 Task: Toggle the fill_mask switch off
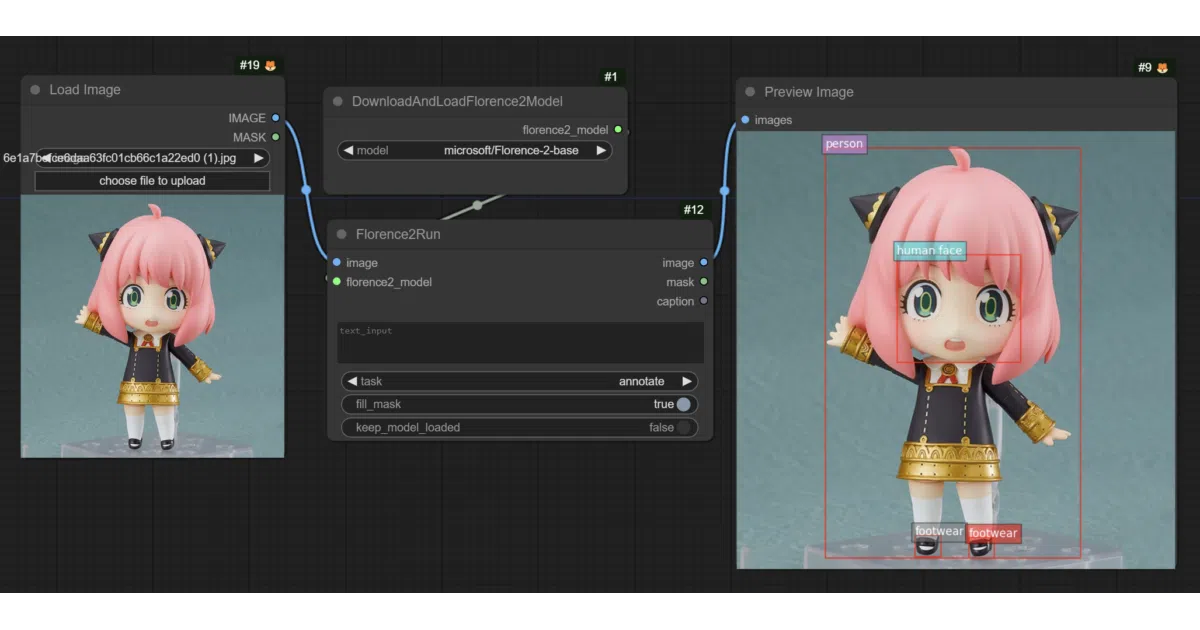click(684, 404)
